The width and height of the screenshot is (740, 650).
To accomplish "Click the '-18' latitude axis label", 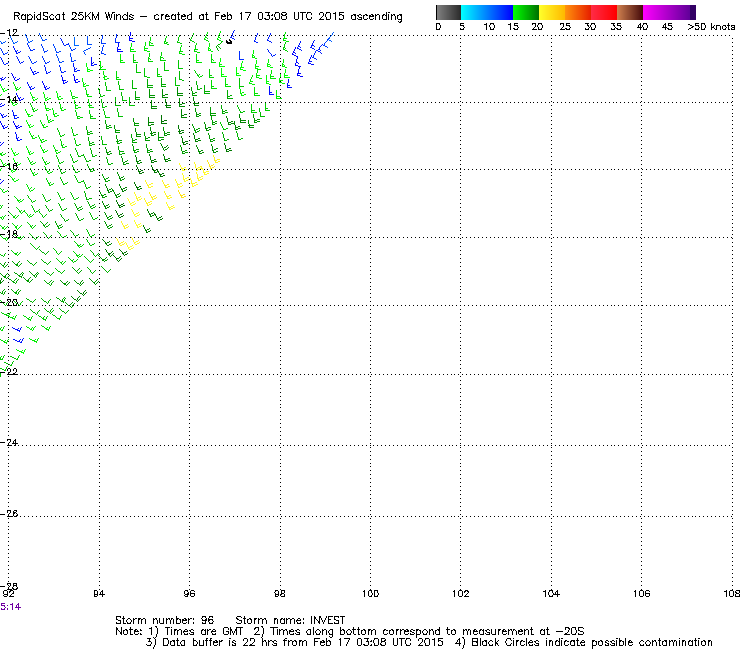I will 9,234.
